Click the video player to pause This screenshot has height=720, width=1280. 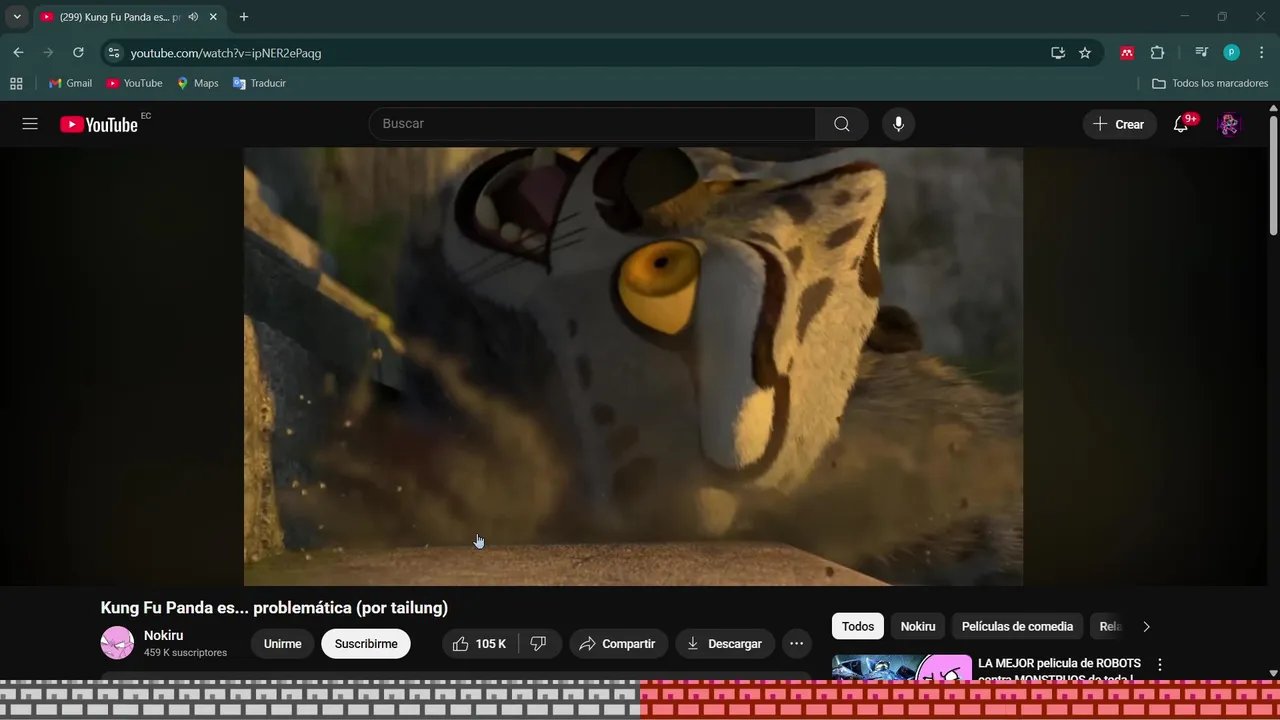(x=633, y=366)
